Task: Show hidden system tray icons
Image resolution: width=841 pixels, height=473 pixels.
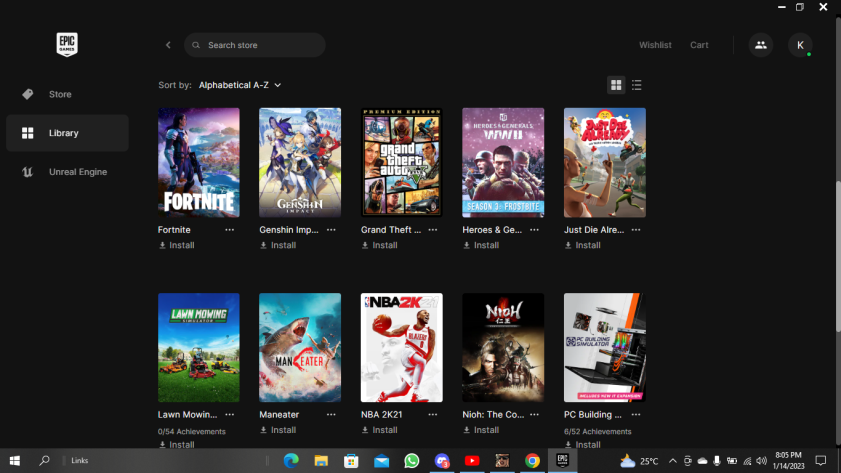Action: tap(673, 461)
